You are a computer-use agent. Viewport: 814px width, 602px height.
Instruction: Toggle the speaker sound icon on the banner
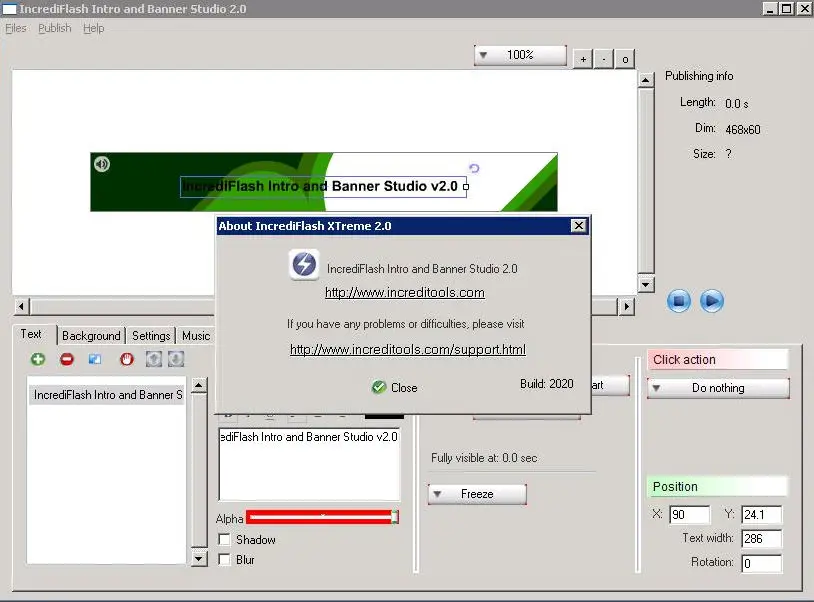click(x=102, y=164)
